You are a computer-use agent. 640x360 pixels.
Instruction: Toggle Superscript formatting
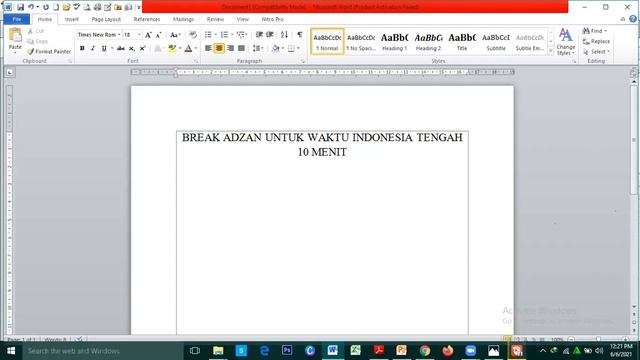(x=142, y=48)
